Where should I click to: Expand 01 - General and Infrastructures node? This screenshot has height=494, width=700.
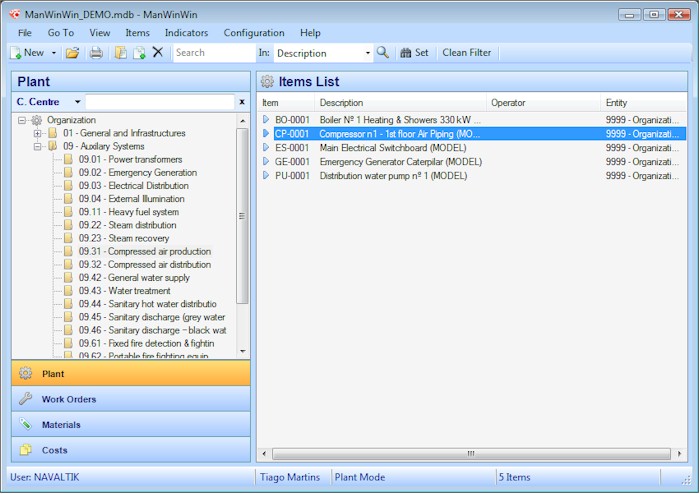click(38, 133)
